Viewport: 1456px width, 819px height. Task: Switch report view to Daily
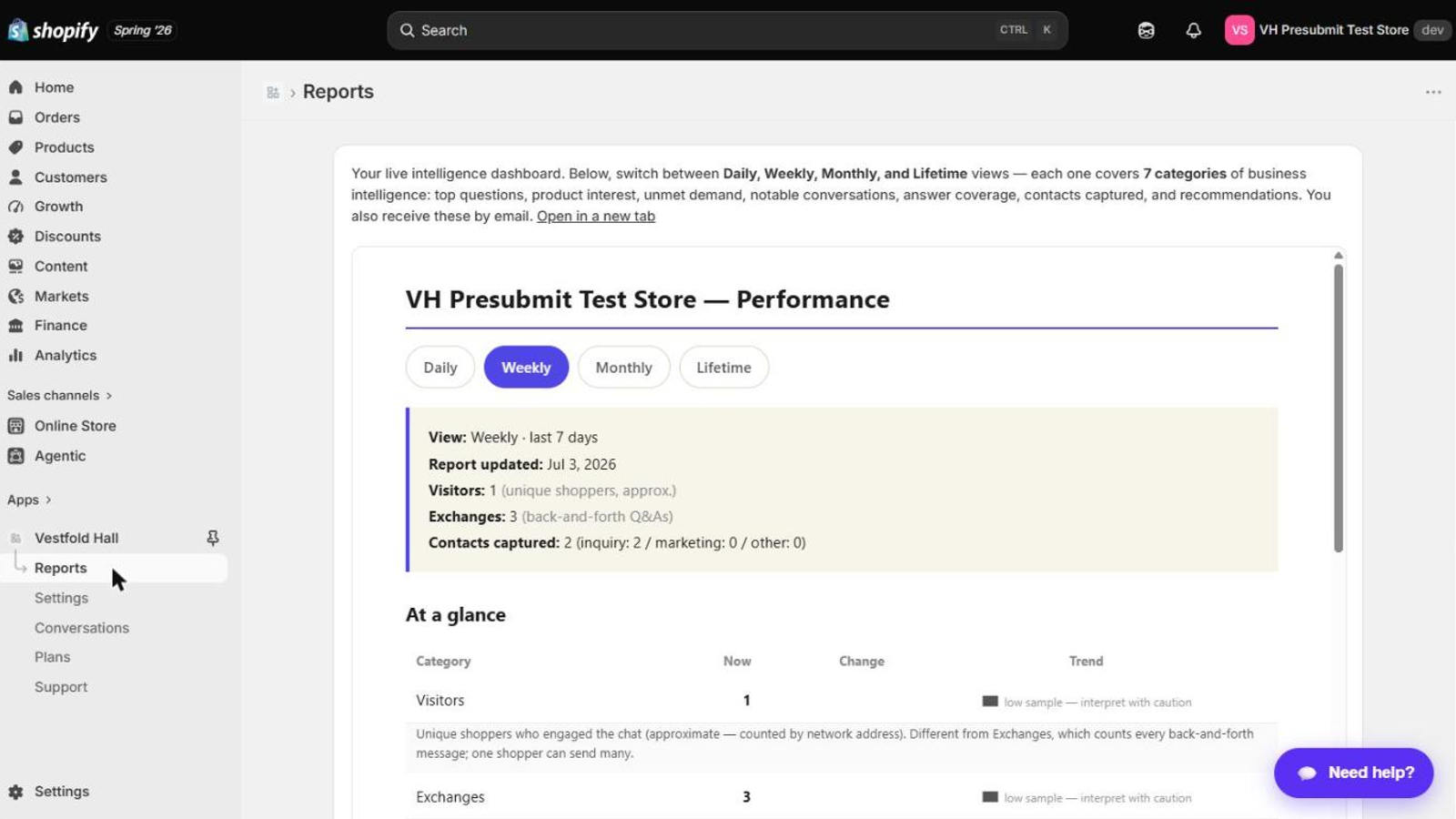440,368
